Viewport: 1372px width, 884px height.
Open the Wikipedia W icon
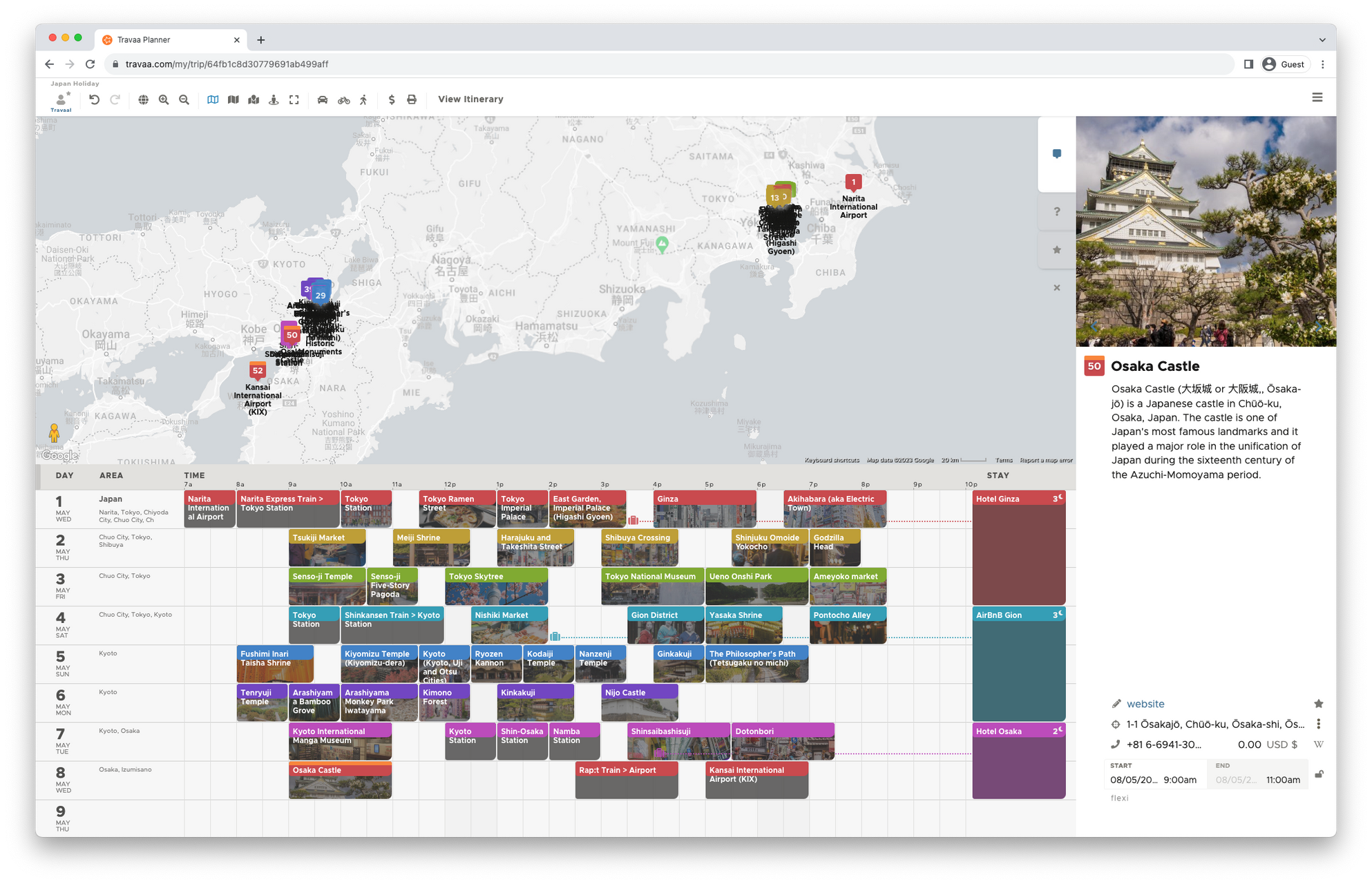point(1318,744)
